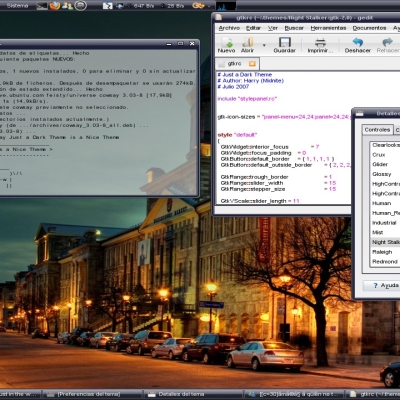Switch to gtkrc gedit taskbar item
The width and height of the screenshot is (400, 400).
(373, 394)
